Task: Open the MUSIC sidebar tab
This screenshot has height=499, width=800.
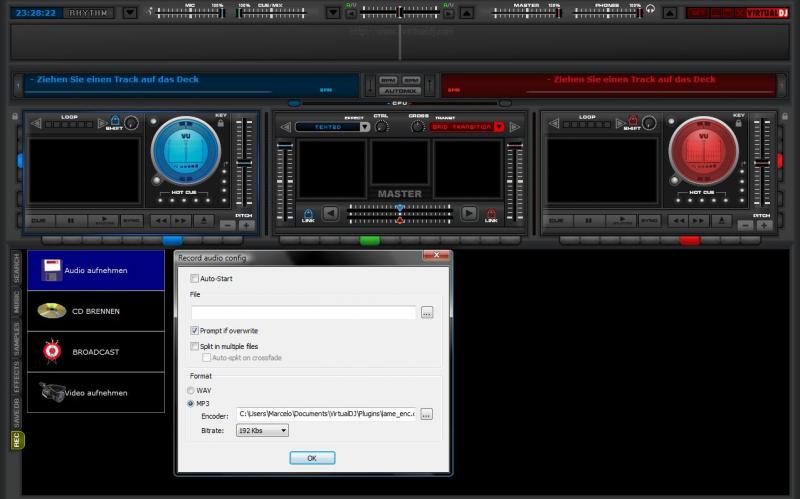Action: (x=16, y=302)
